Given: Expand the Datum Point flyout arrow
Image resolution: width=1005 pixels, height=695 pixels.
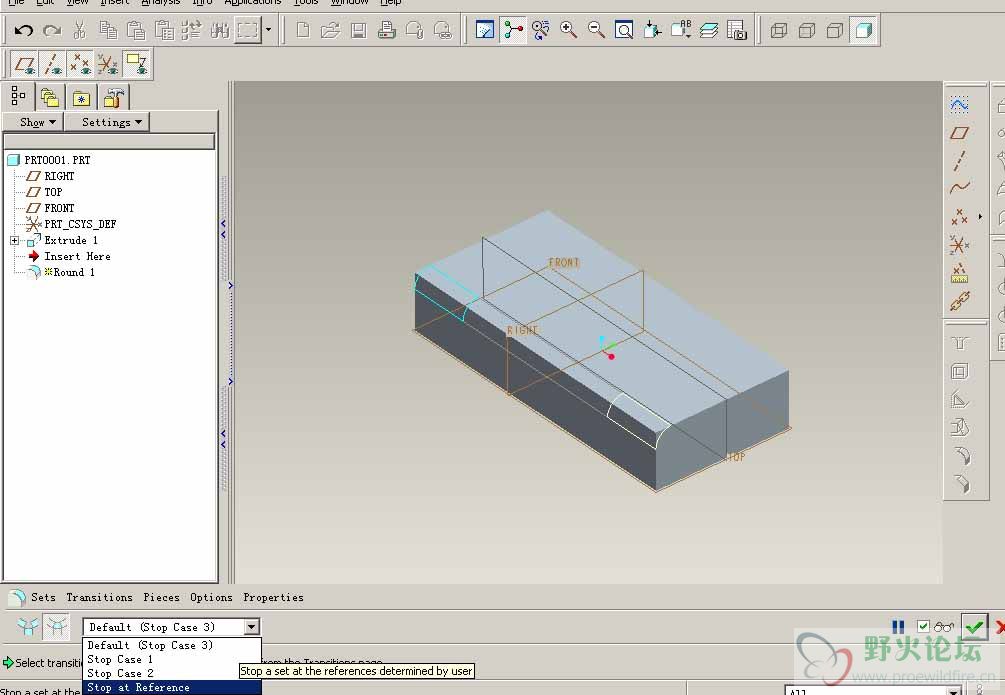Looking at the screenshot, I should (980, 217).
